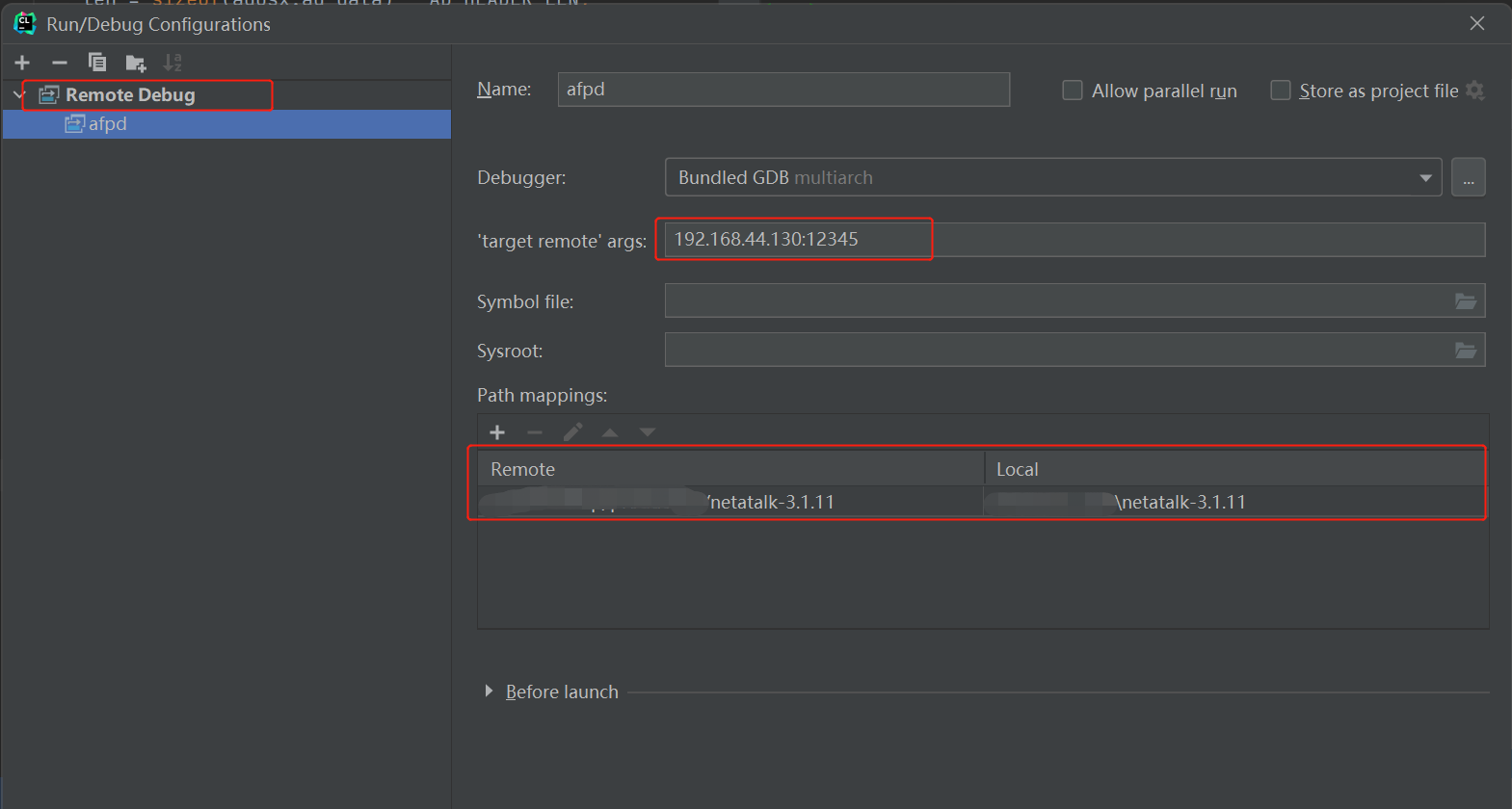This screenshot has width=1512, height=809.
Task: Click the 'target remote' args field
Action: tap(1074, 240)
